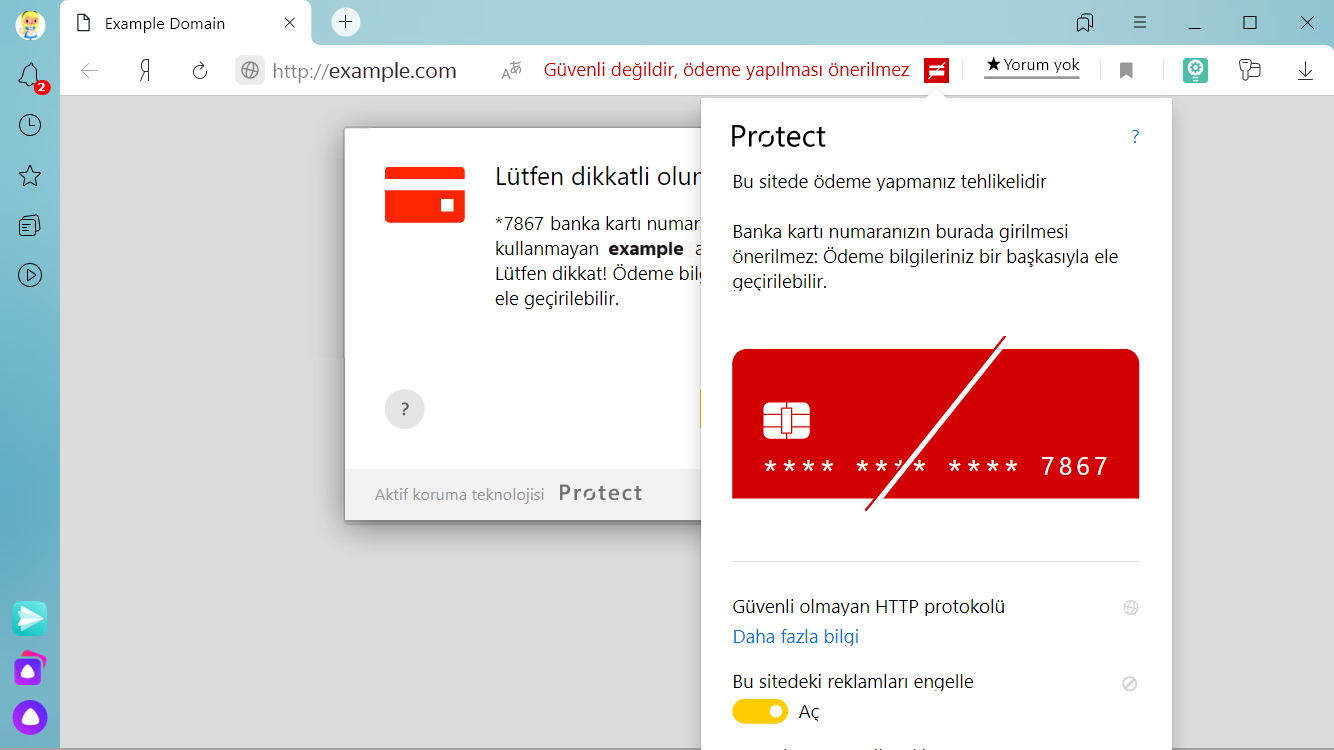This screenshot has height=750, width=1334.
Task: Click the red Protect card warning icon
Action: click(936, 70)
